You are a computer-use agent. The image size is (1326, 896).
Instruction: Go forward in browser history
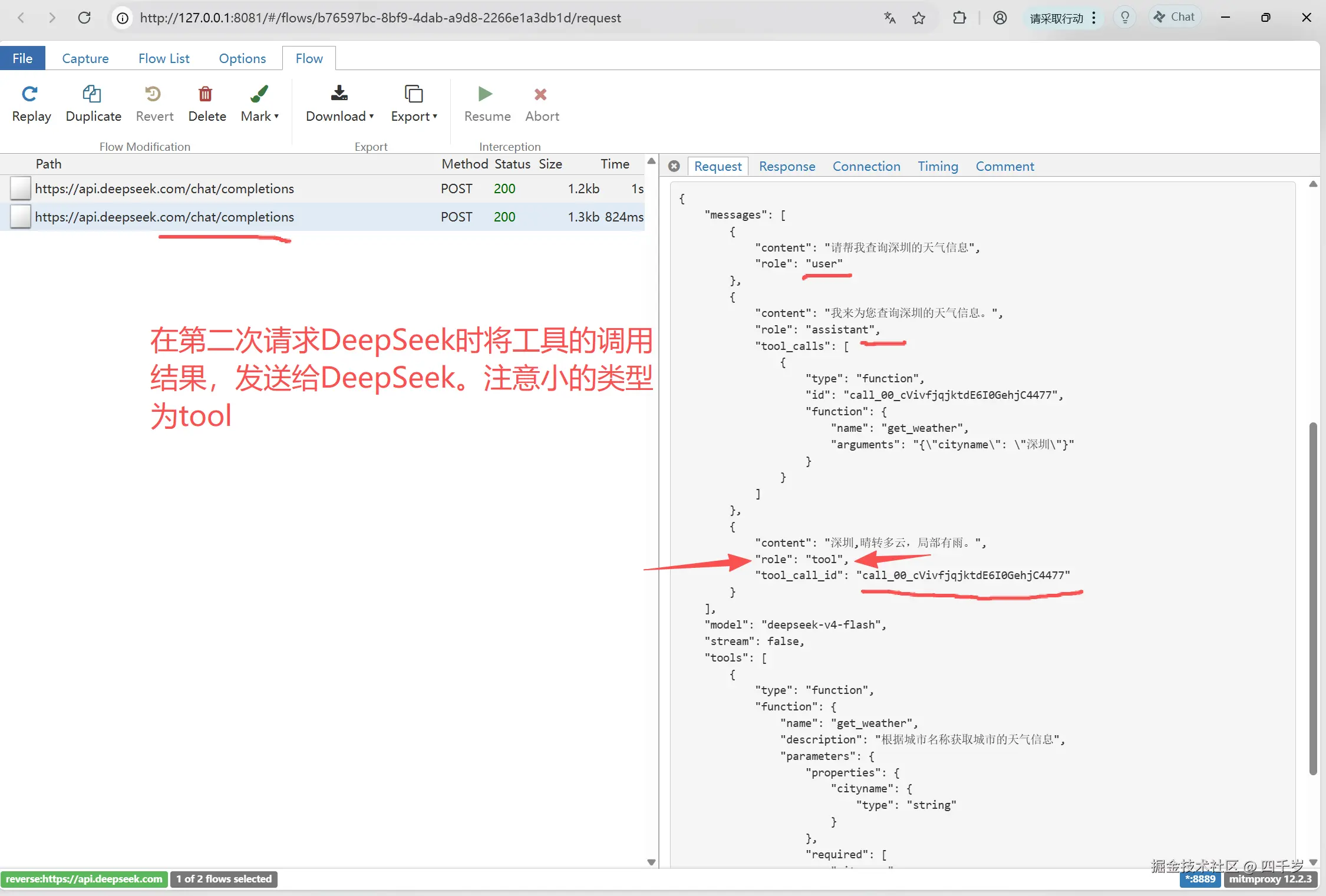pos(52,18)
